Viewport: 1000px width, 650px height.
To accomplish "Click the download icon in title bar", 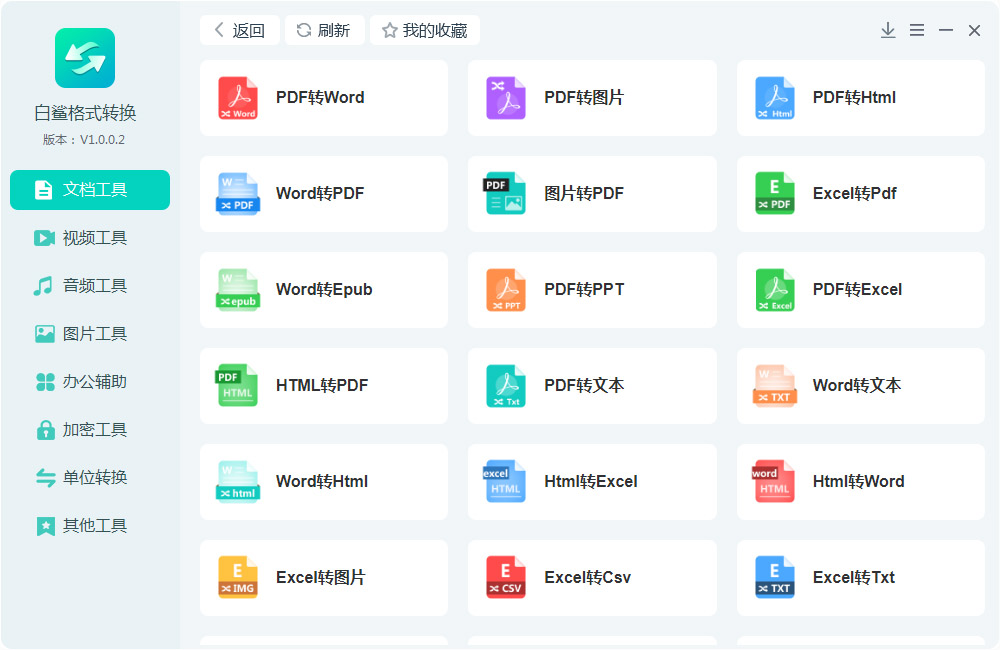I will 888,31.
